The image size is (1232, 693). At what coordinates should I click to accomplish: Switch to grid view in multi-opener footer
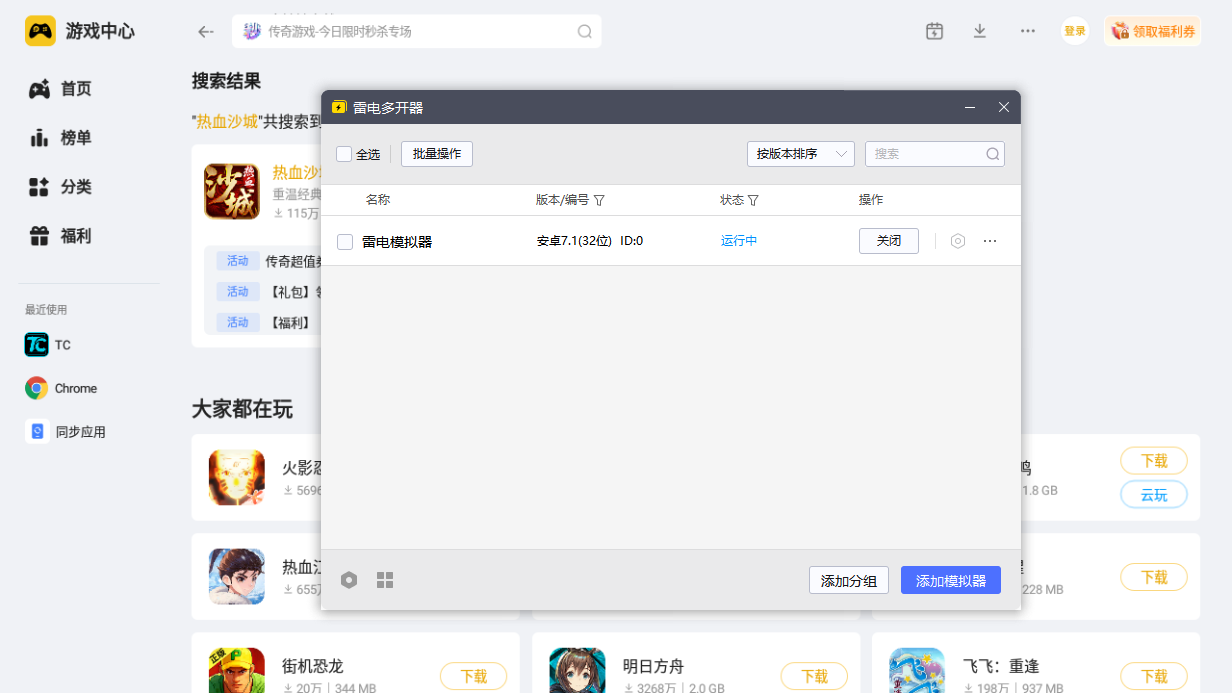coord(385,579)
